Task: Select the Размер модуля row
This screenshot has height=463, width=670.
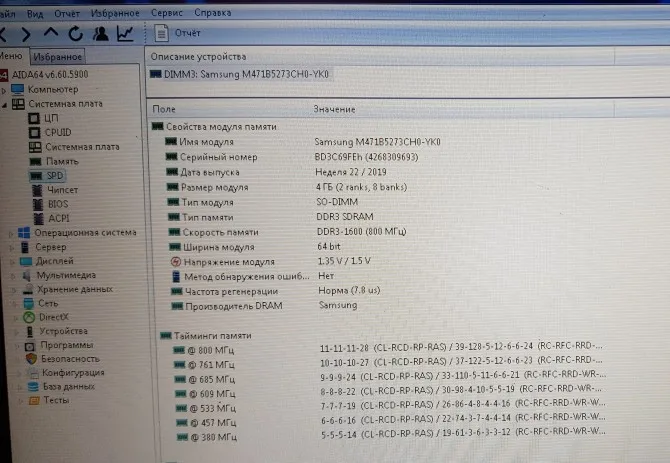Action: [x=287, y=188]
